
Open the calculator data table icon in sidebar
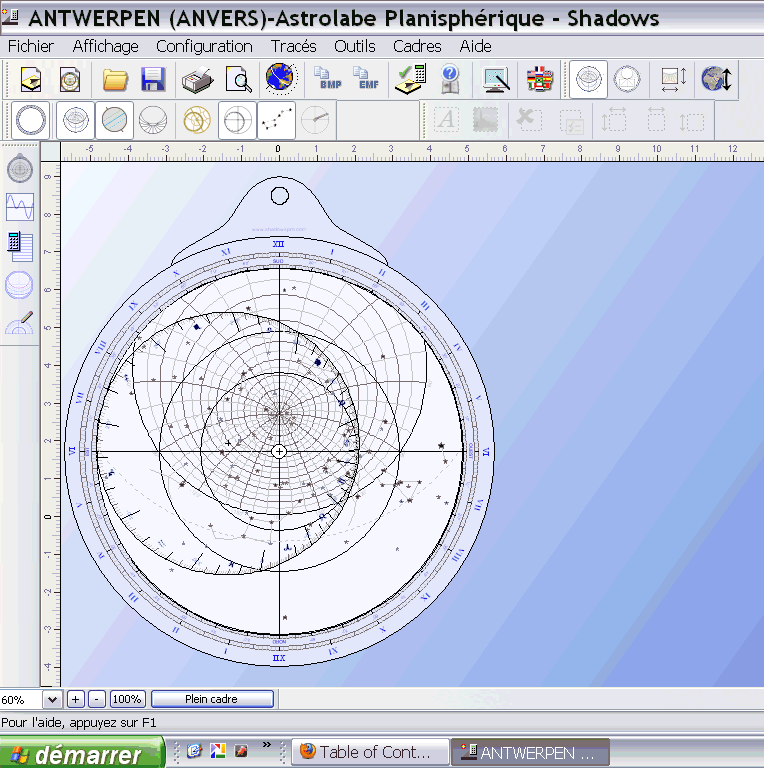pyautogui.click(x=20, y=245)
